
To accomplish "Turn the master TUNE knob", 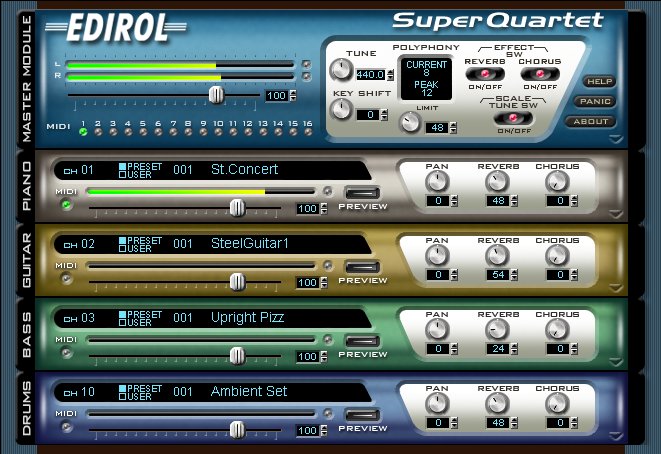I will coord(341,69).
